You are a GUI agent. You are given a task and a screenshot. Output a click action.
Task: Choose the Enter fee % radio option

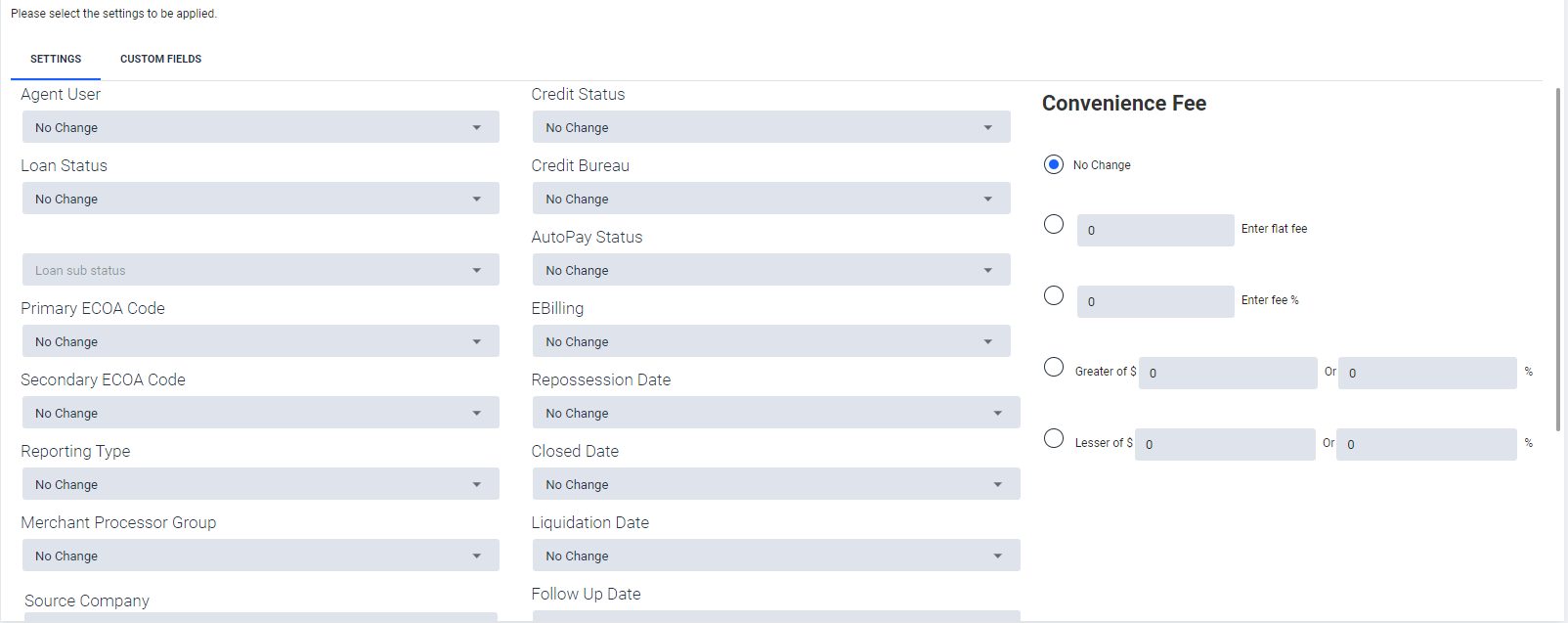(1054, 295)
